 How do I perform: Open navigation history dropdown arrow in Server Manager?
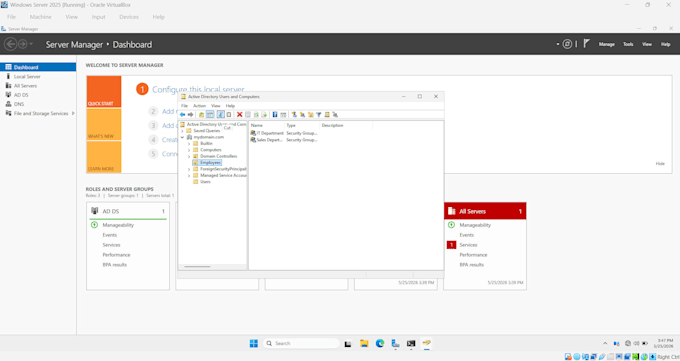tap(31, 44)
